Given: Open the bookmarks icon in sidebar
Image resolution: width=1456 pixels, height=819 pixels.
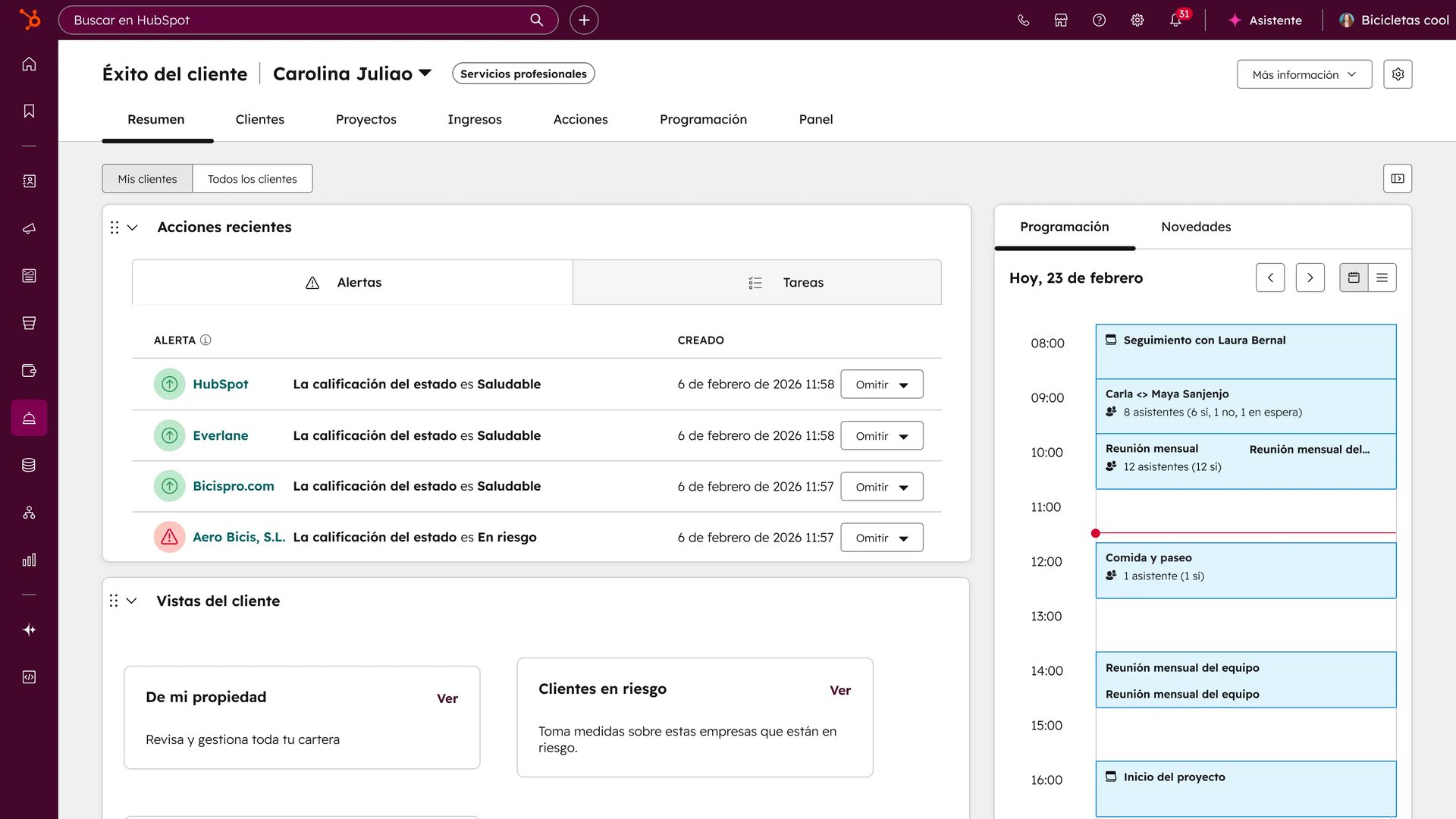Looking at the screenshot, I should 29,111.
